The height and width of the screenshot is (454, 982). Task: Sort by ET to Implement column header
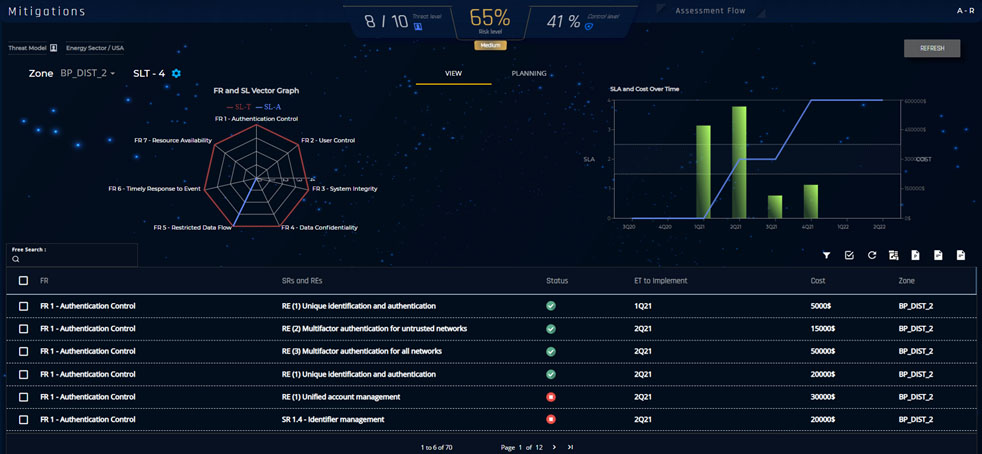coord(660,281)
